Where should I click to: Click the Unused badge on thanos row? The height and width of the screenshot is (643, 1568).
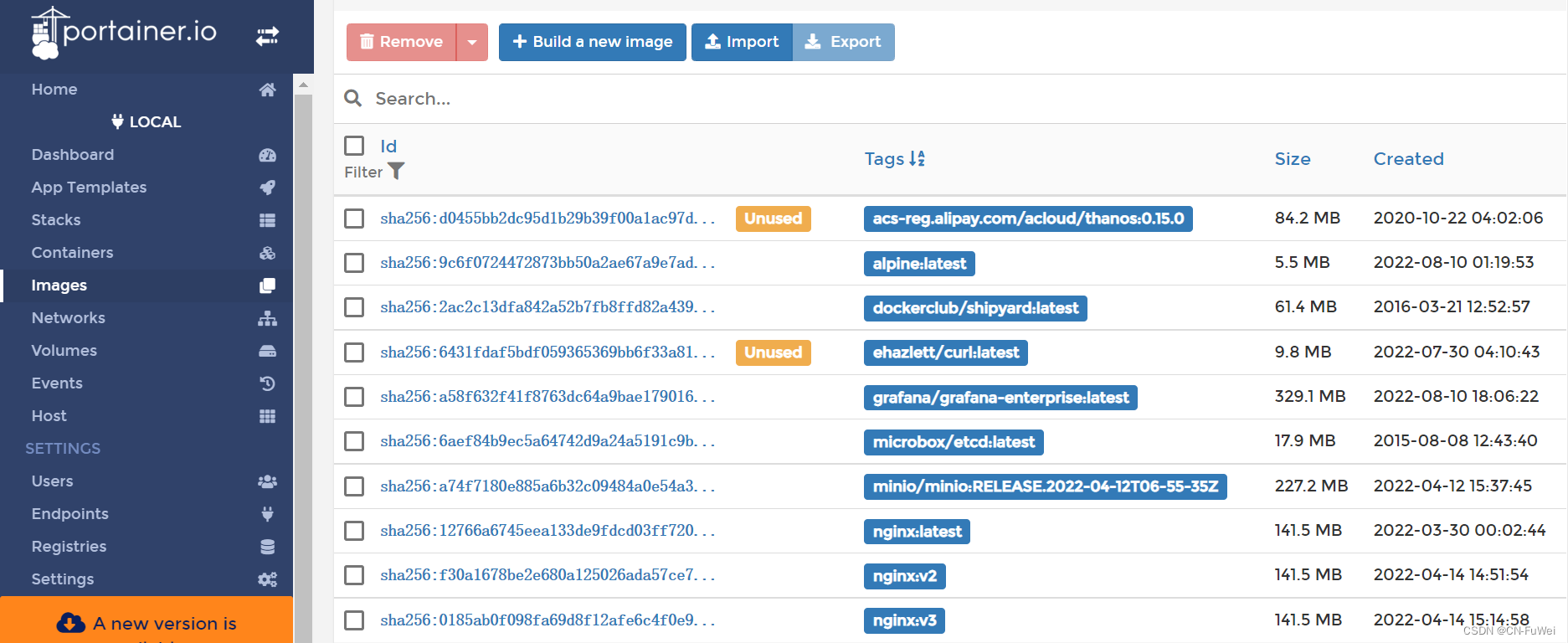click(x=774, y=219)
